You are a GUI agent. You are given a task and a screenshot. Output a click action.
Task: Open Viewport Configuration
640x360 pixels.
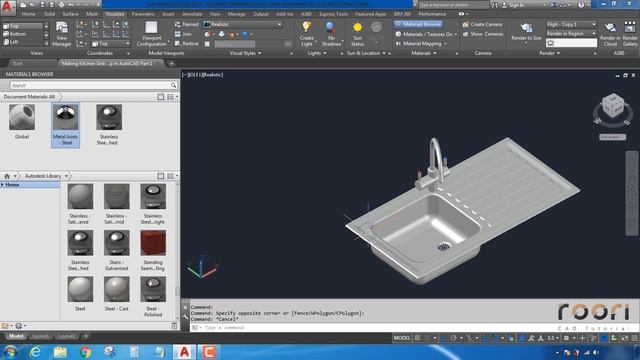[152, 34]
